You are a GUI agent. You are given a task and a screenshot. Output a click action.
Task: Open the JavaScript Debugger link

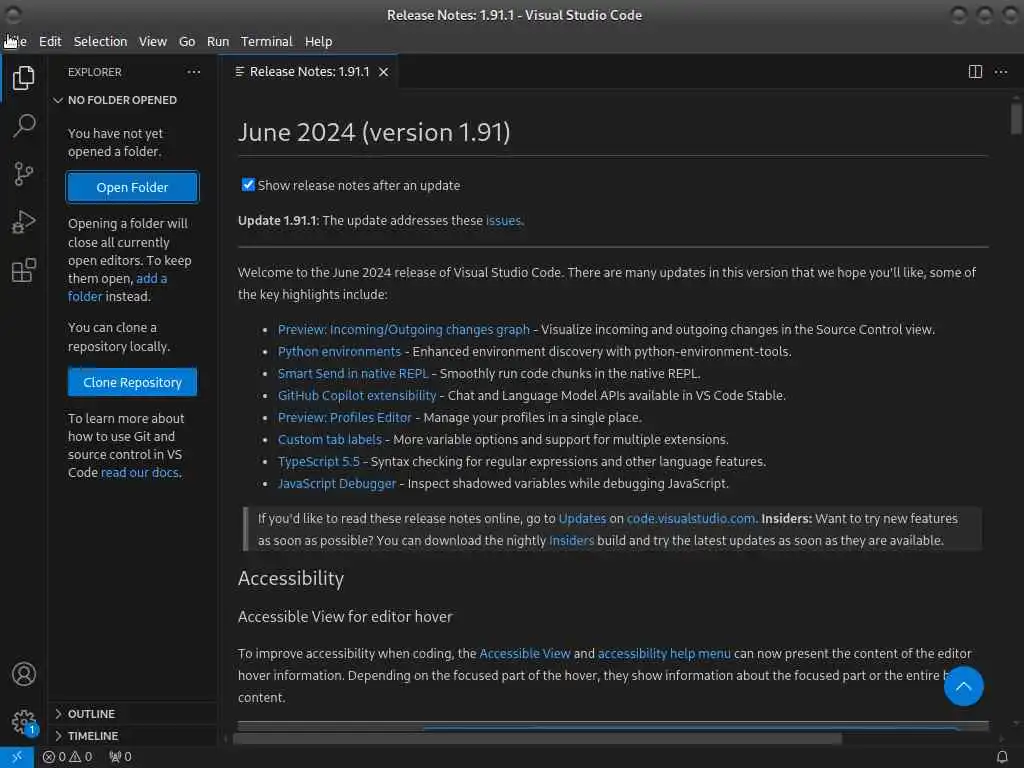pyautogui.click(x=336, y=484)
